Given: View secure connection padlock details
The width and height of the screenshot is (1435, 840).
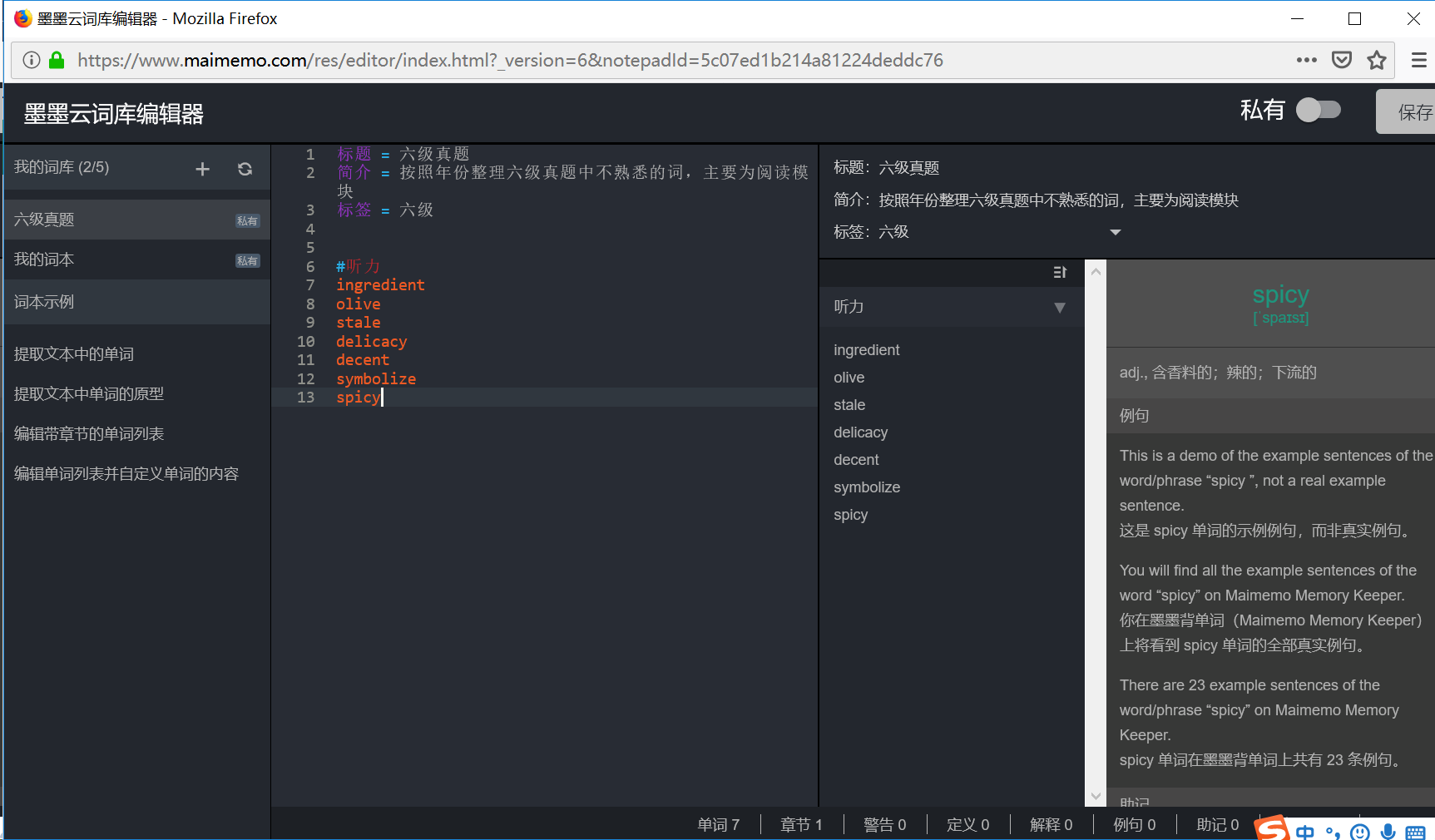Looking at the screenshot, I should (57, 60).
